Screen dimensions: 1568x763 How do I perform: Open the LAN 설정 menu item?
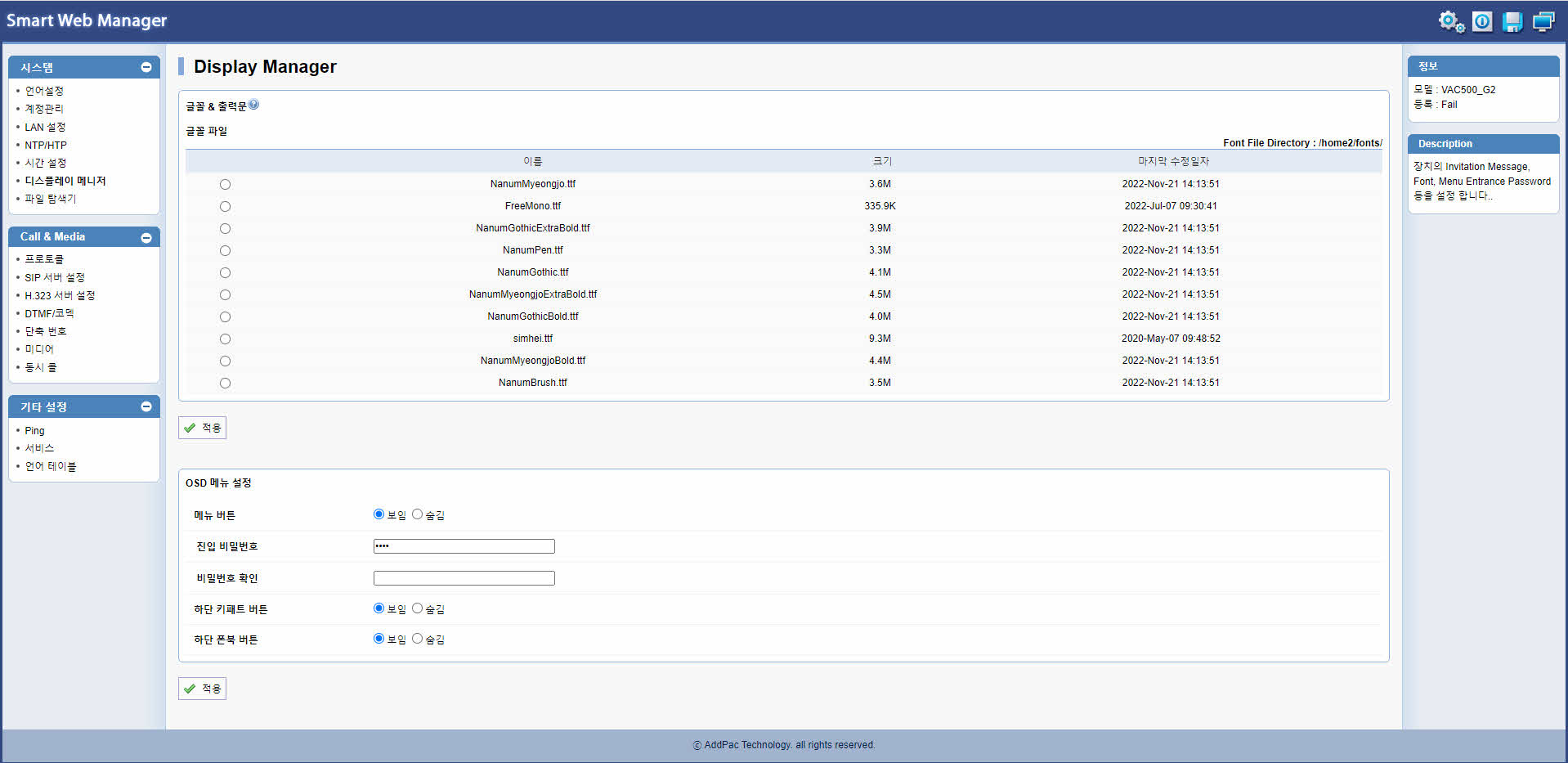point(45,127)
